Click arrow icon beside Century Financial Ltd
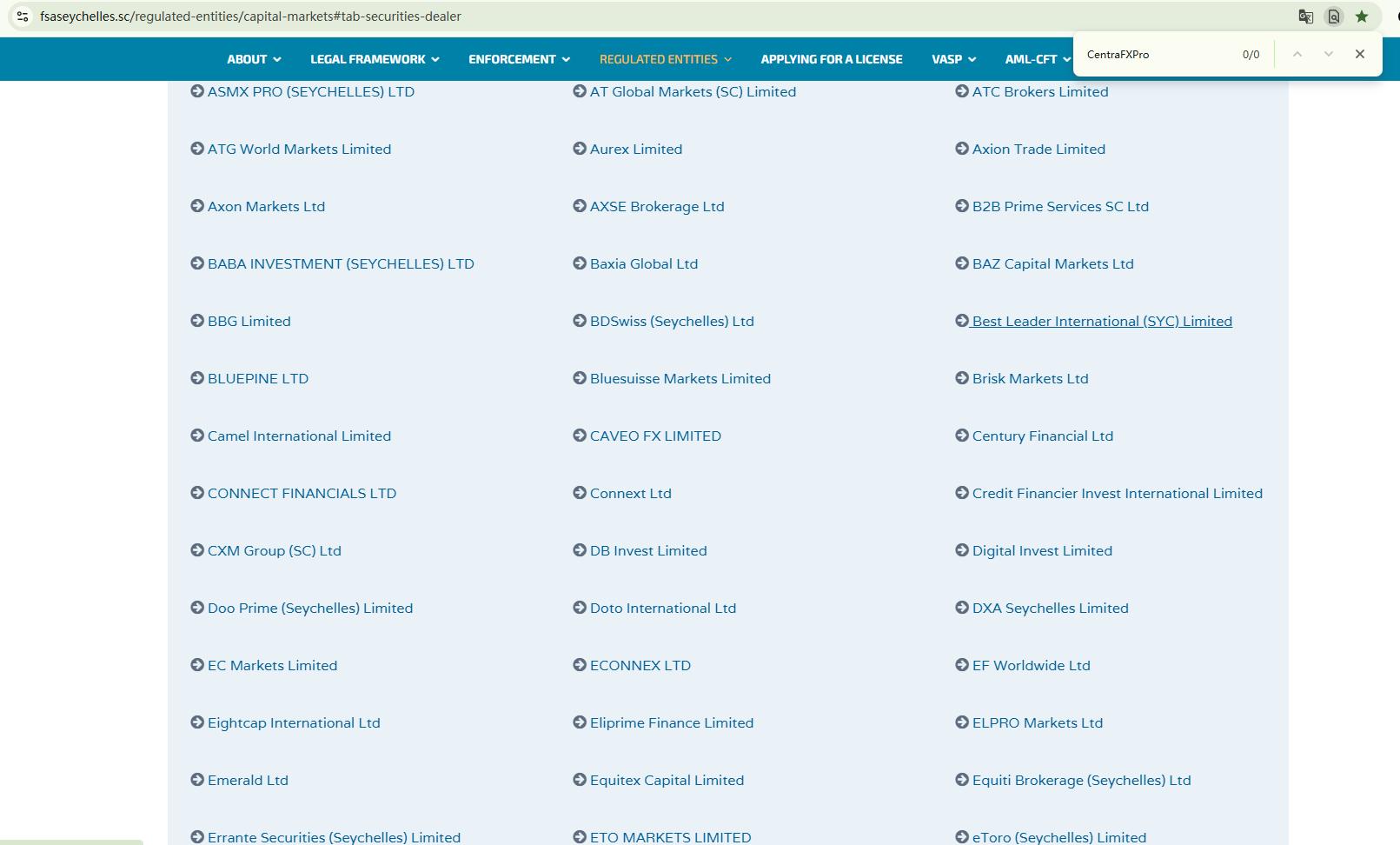The height and width of the screenshot is (845, 1400). click(962, 436)
